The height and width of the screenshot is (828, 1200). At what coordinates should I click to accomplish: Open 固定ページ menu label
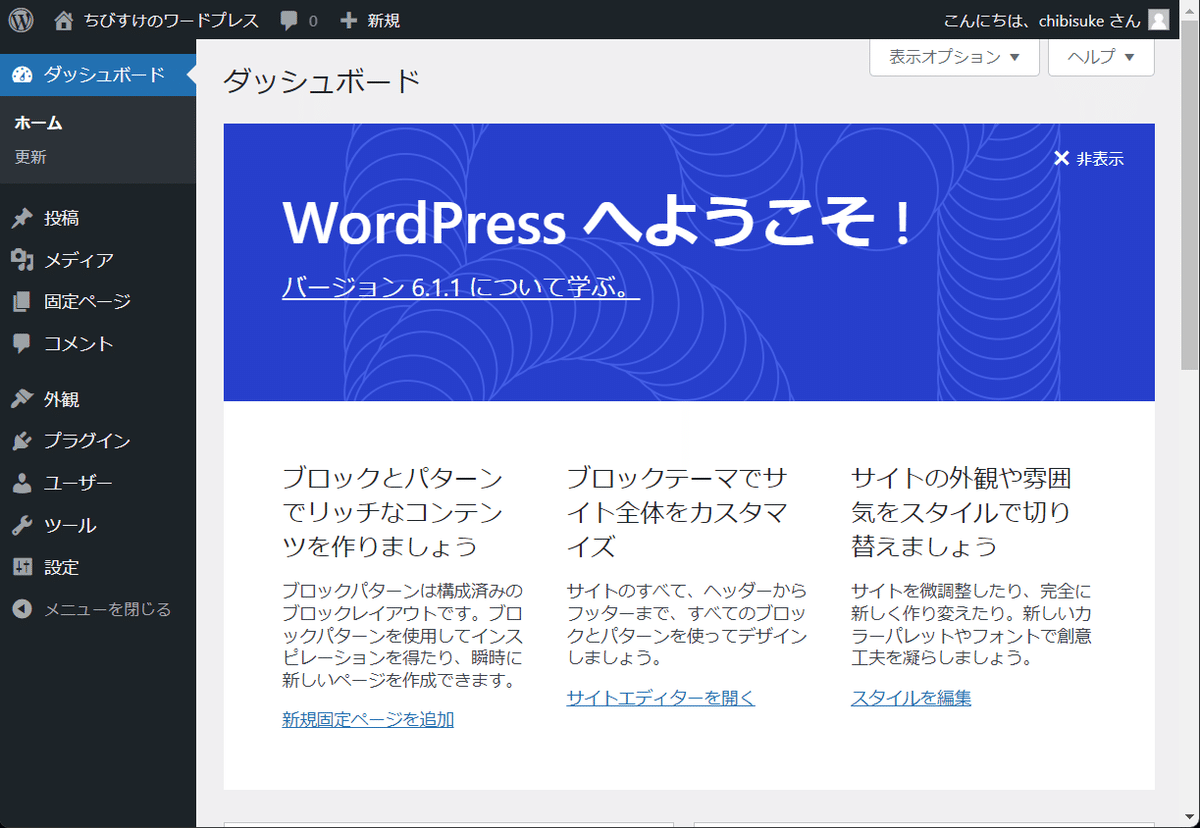pos(87,301)
